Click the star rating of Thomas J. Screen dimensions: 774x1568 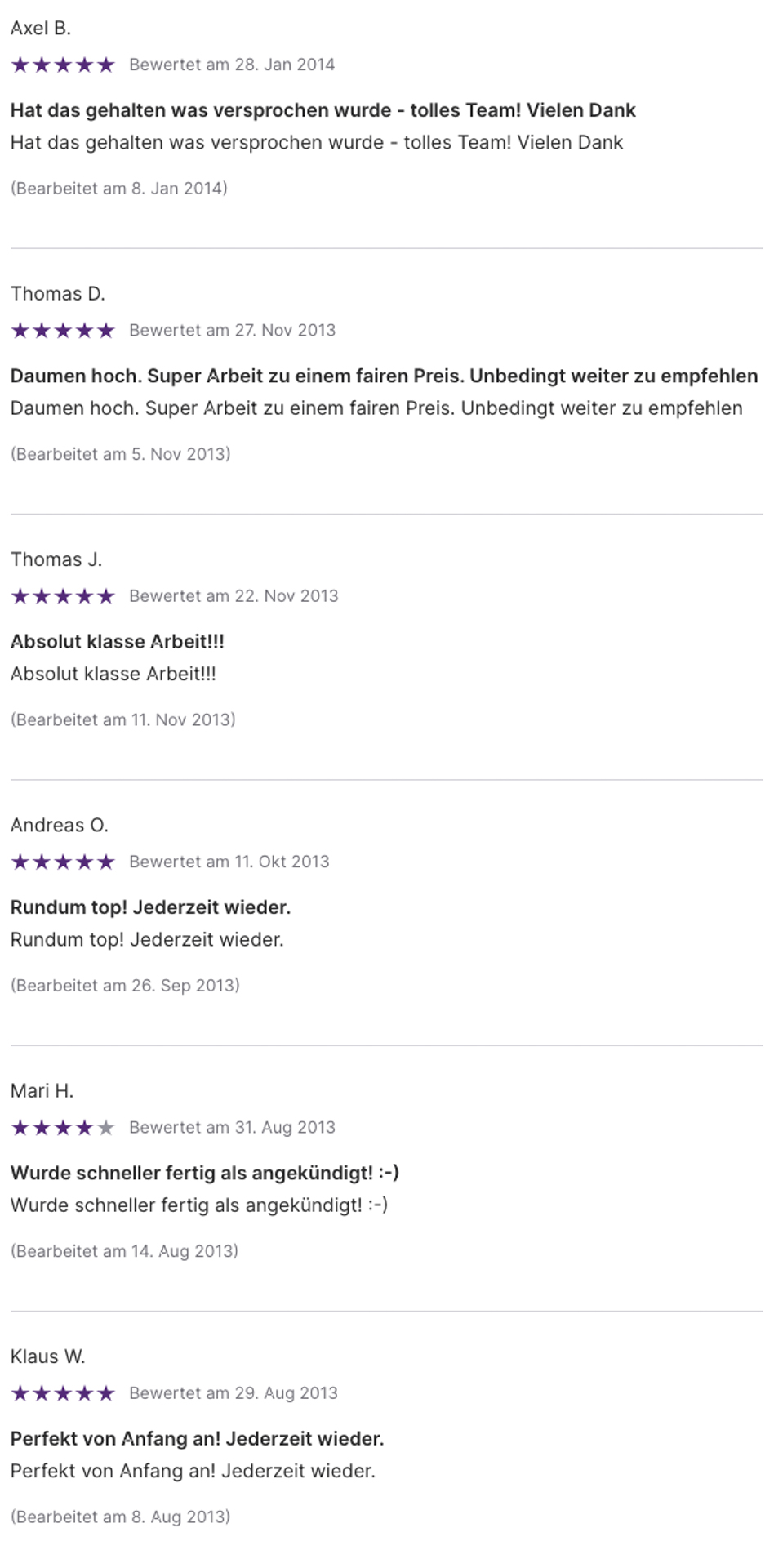point(63,596)
